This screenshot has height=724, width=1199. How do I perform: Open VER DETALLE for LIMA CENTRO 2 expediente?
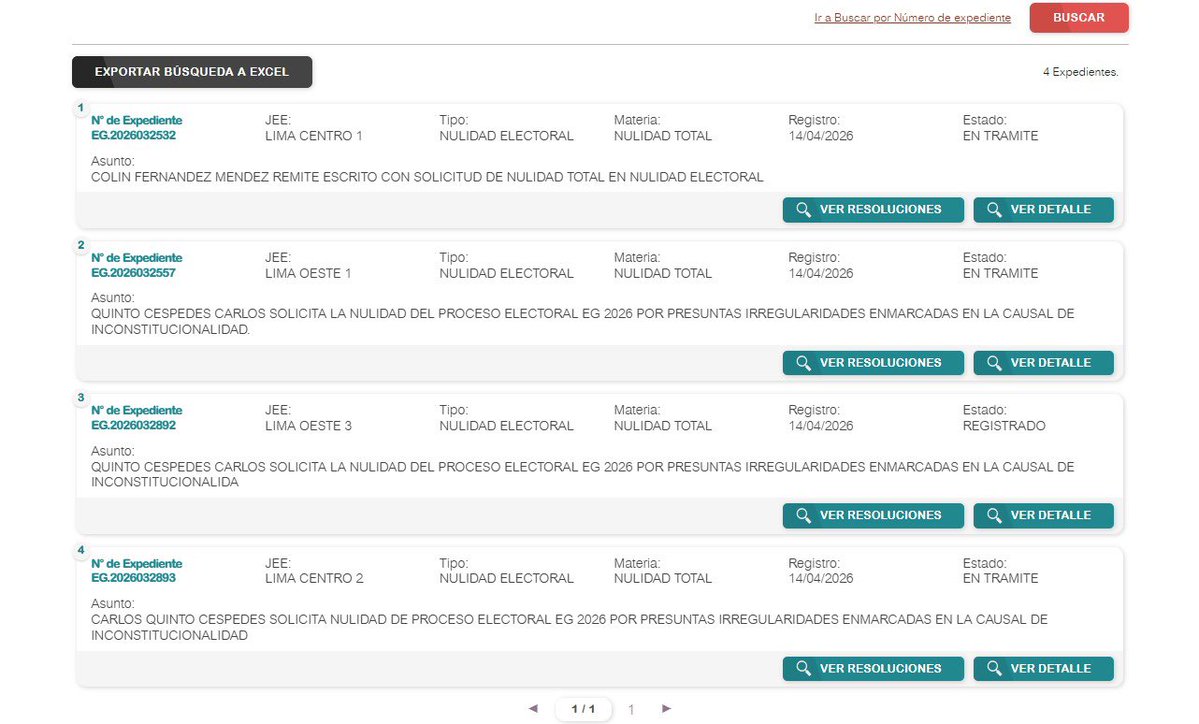(1043, 668)
